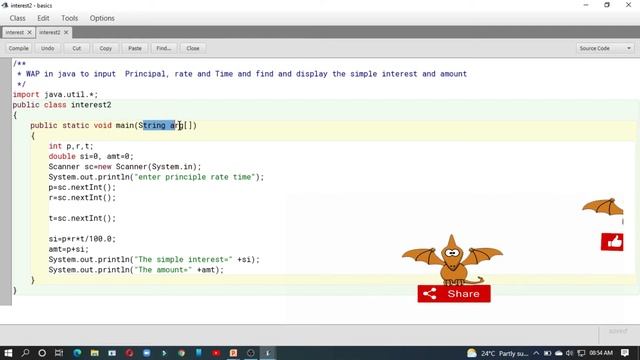Screen dimensions: 640x360
Task: Click the line 'int p,r,t;'
Action: pyautogui.click(x=71, y=146)
